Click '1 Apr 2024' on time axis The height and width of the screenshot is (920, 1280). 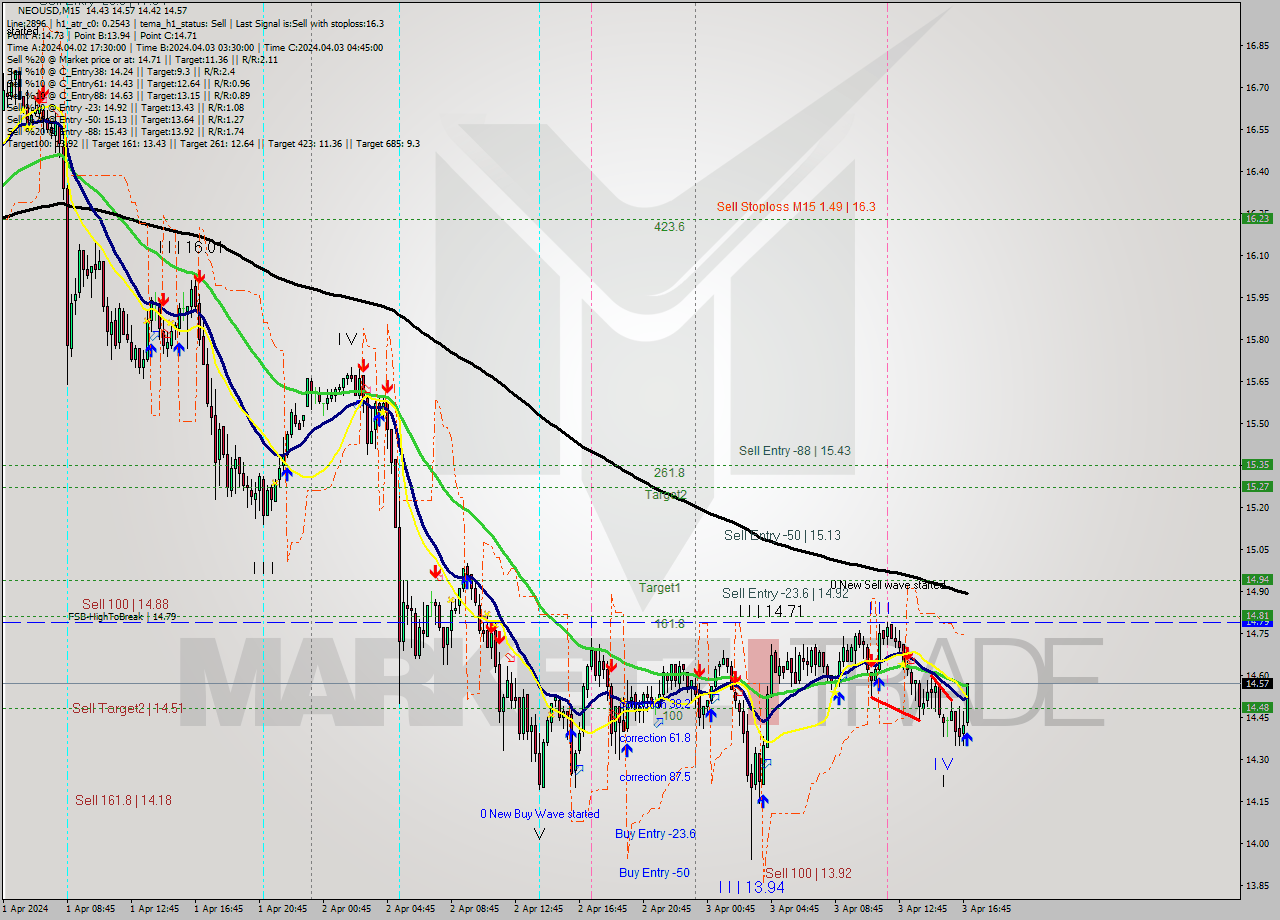26,909
